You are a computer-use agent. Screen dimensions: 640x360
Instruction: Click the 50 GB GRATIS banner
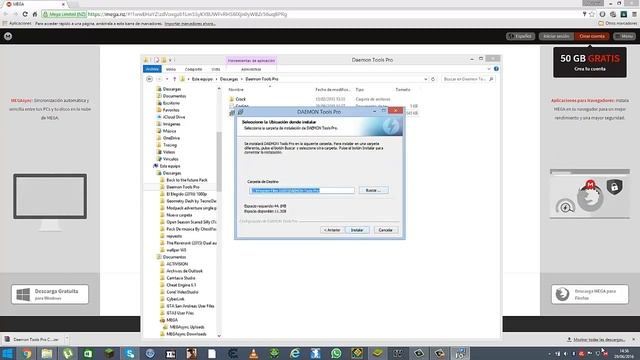589,62
